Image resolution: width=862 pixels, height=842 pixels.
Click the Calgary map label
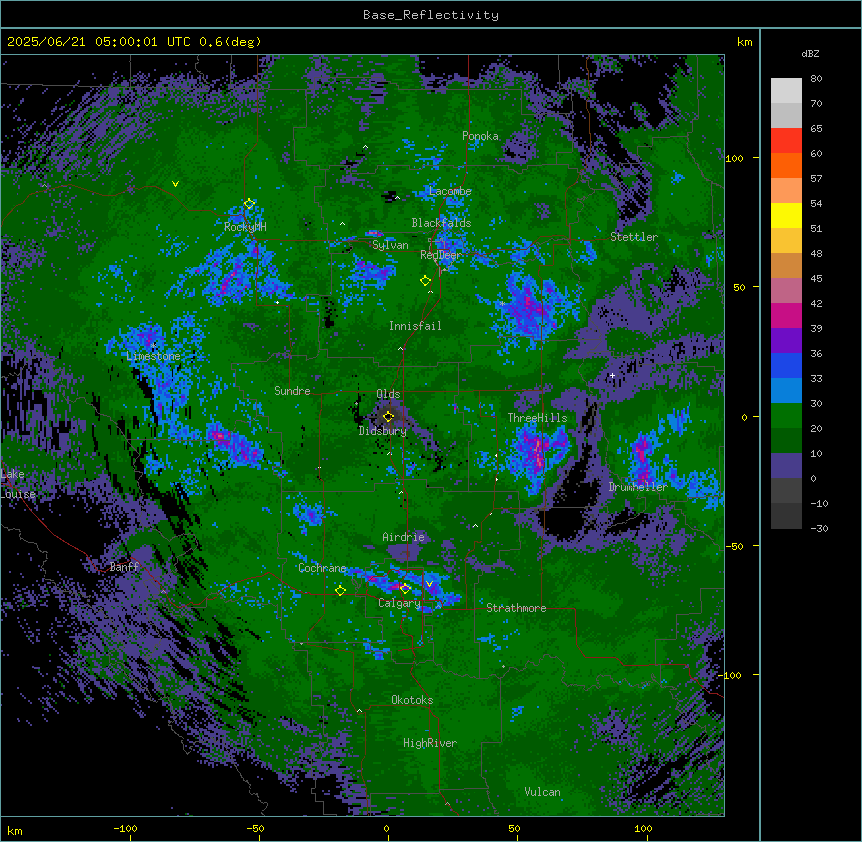coord(399,603)
